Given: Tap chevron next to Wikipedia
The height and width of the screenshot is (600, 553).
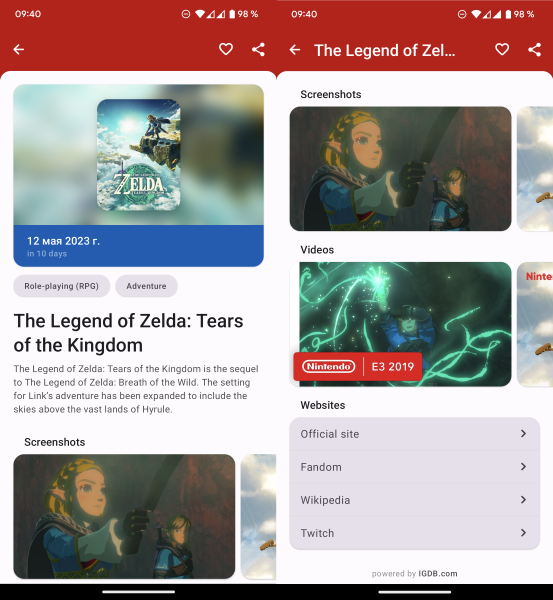Looking at the screenshot, I should point(523,500).
